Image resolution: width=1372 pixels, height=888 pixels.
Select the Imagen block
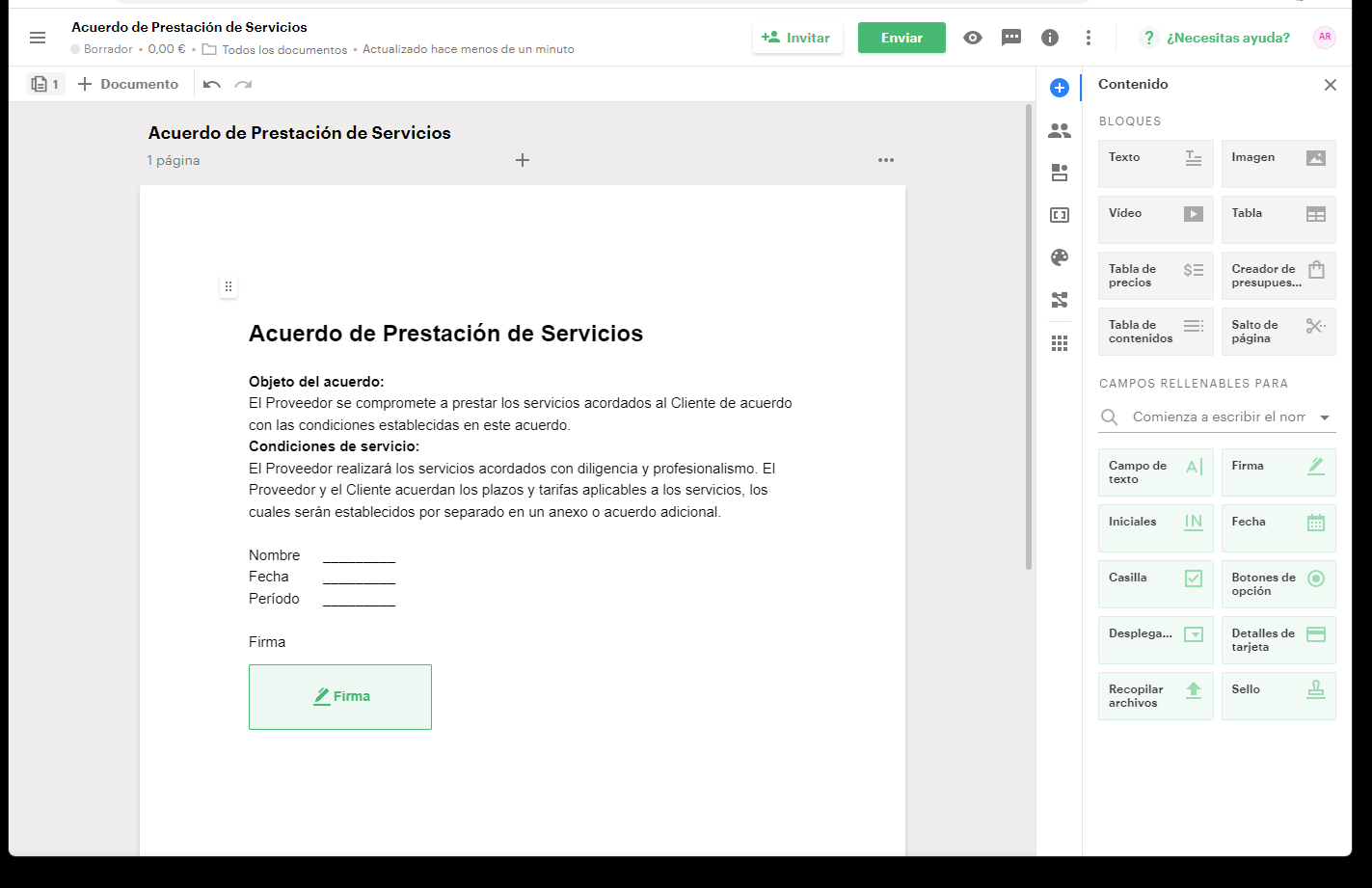pos(1278,164)
